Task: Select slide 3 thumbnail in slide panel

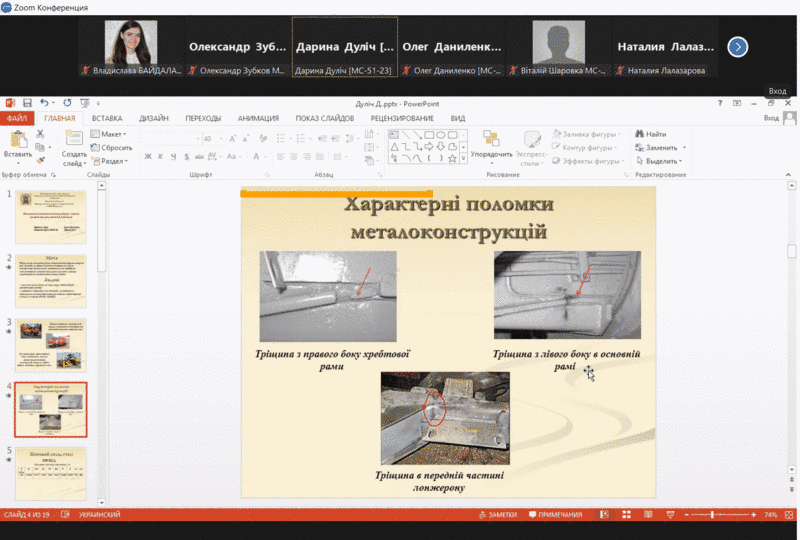Action: pyautogui.click(x=51, y=345)
